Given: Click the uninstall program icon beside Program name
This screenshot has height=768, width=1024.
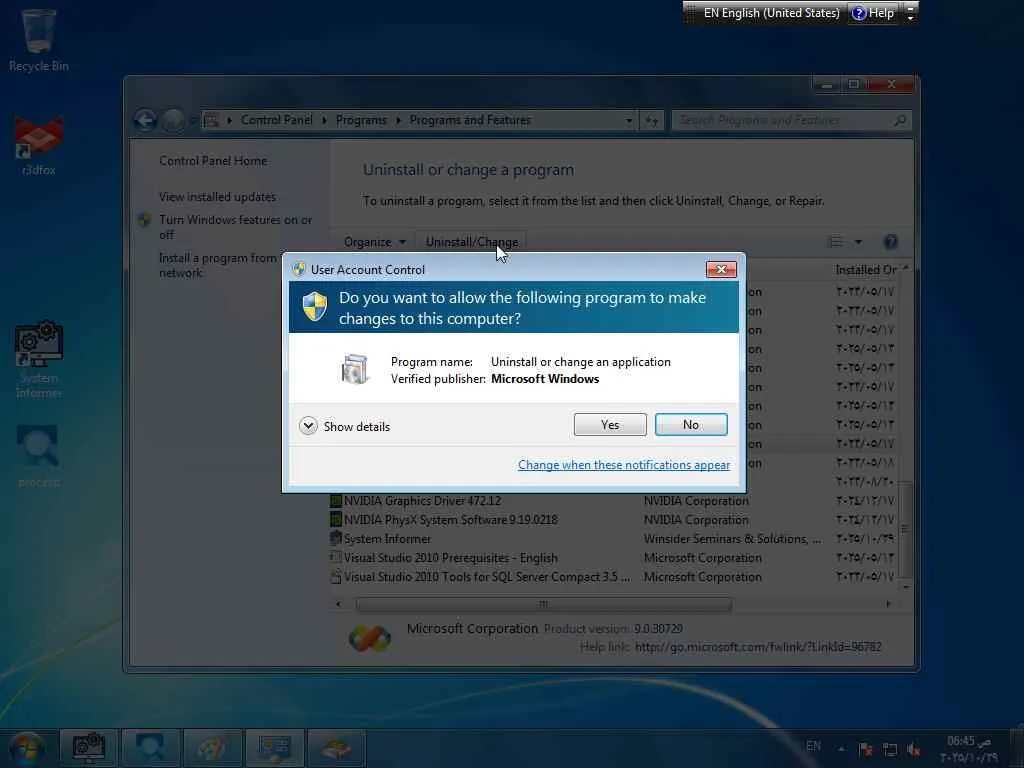Looking at the screenshot, I should [355, 370].
